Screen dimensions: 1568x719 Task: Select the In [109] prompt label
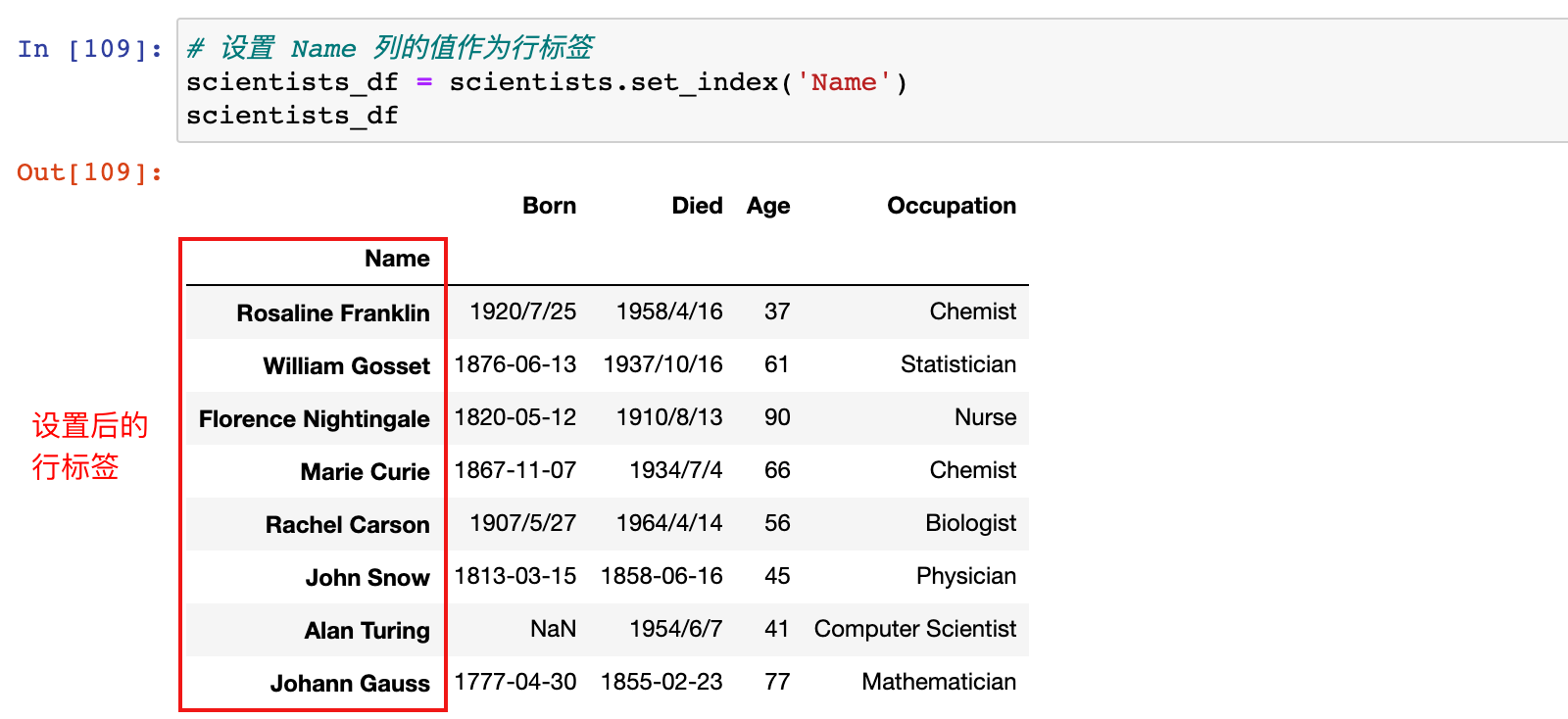(90, 49)
